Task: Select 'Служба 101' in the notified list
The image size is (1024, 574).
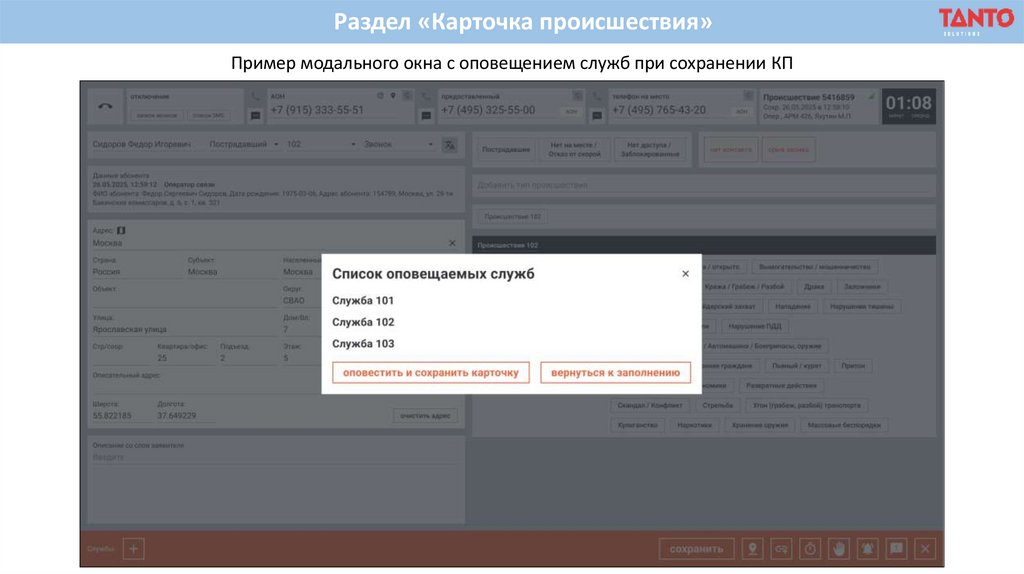Action: click(x=362, y=300)
